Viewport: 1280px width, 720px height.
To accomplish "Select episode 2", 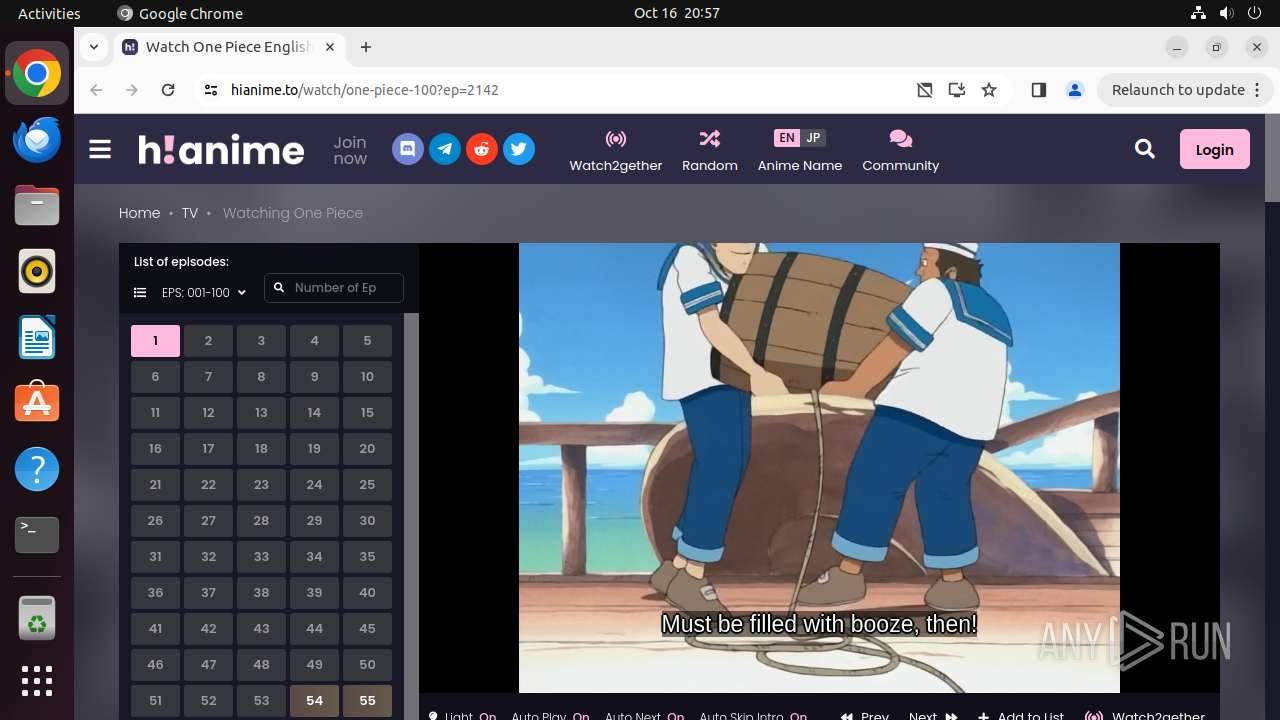I will tap(208, 341).
